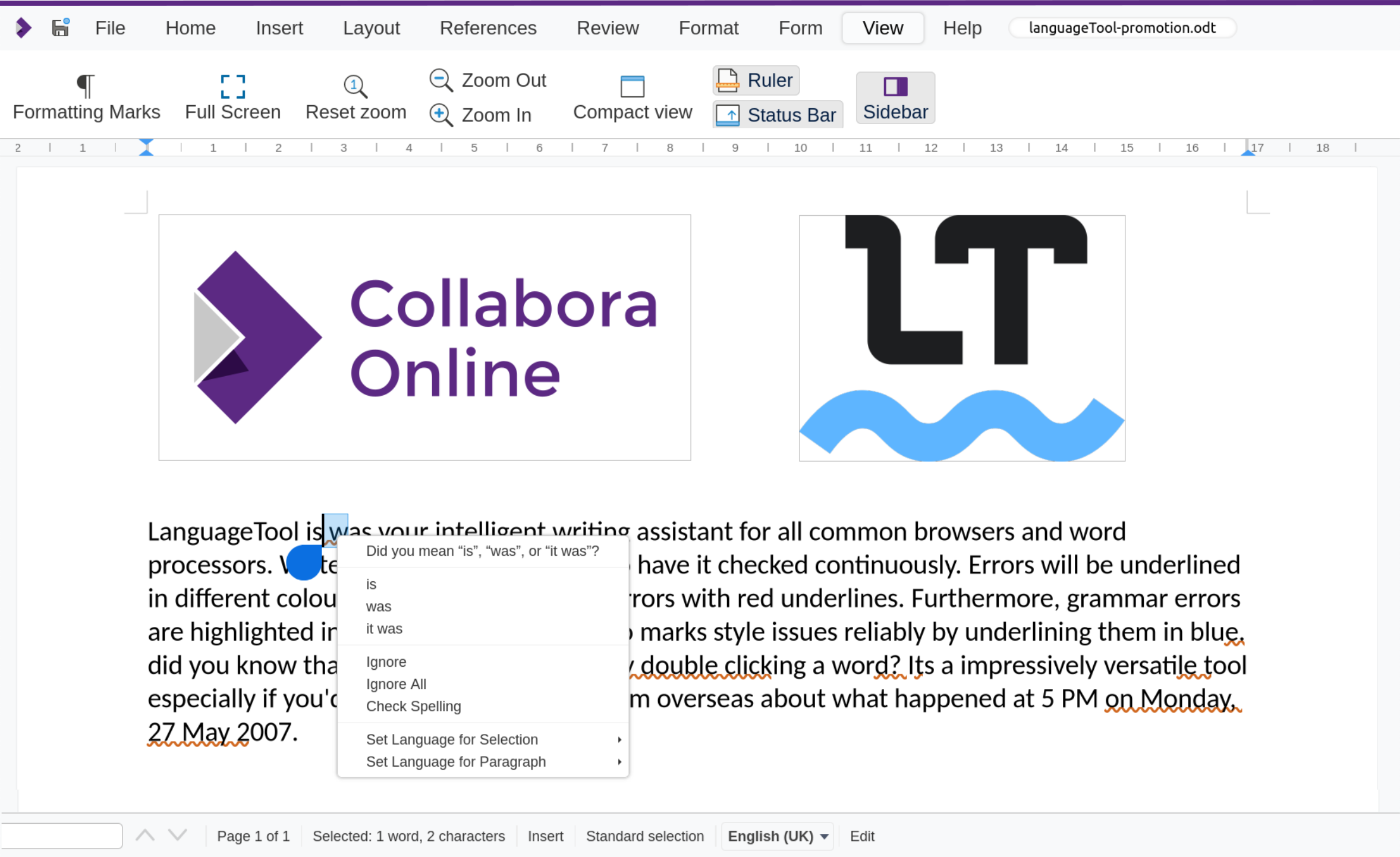Switch to the Form tab
The width and height of the screenshot is (1400, 857).
[x=800, y=28]
